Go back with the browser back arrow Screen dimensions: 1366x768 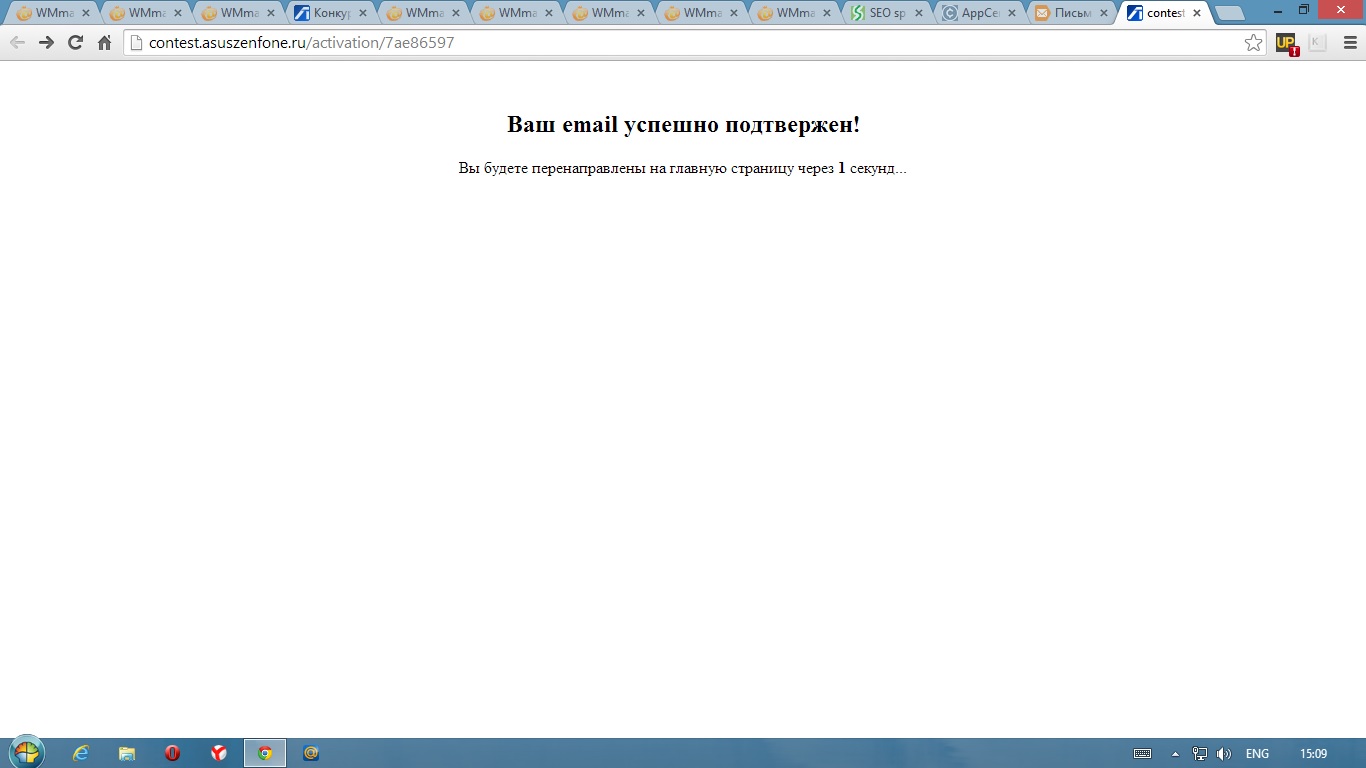[x=17, y=43]
